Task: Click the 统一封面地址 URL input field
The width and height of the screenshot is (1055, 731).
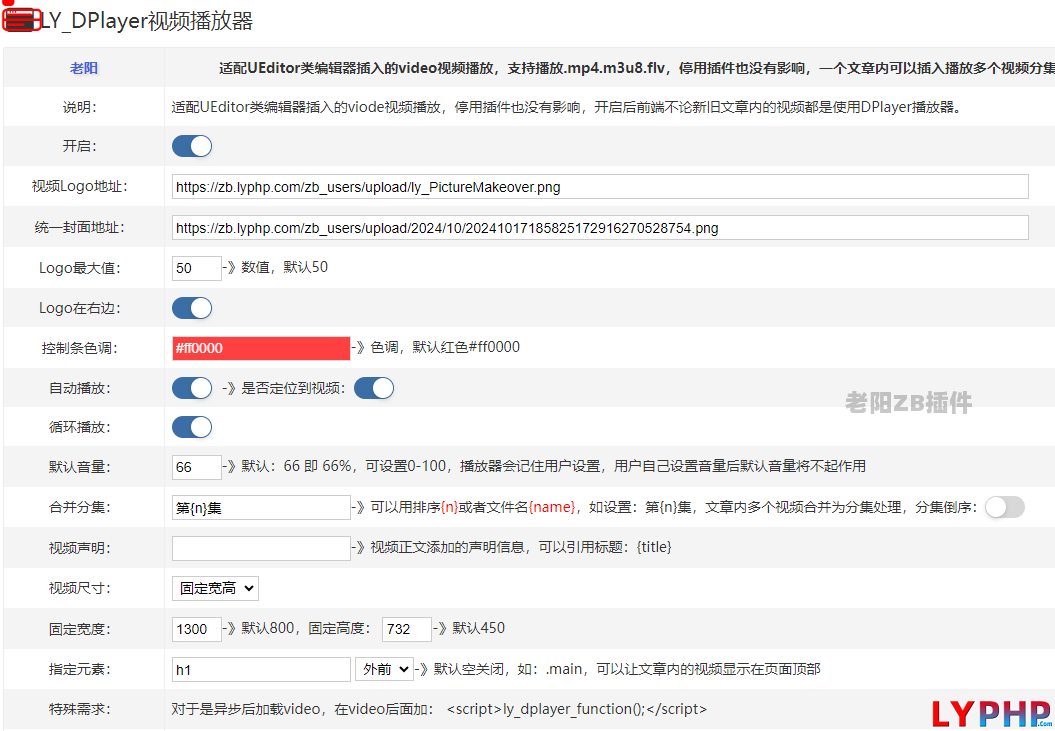Action: (600, 228)
